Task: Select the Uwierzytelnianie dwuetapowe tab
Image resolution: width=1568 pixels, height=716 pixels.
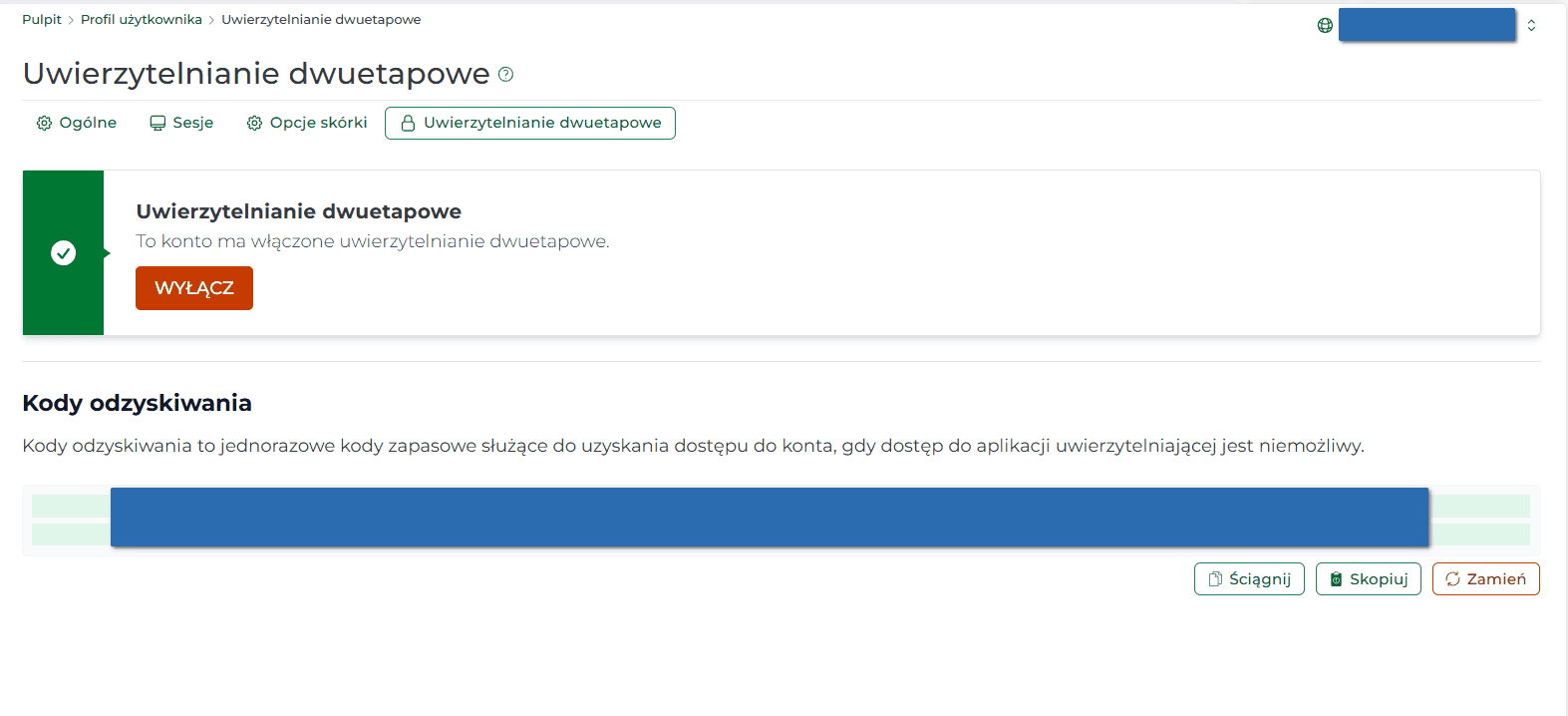Action: click(x=530, y=123)
